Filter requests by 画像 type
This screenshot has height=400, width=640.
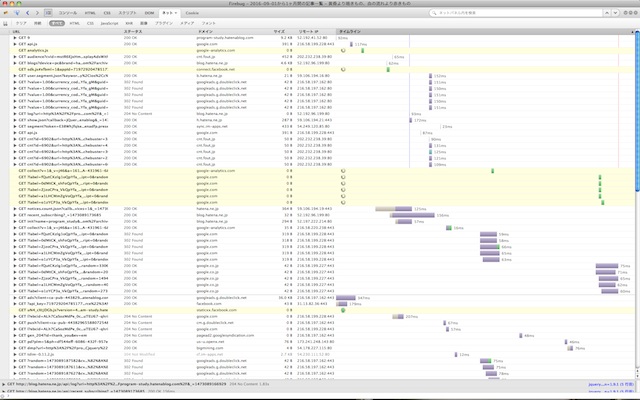click(144, 24)
